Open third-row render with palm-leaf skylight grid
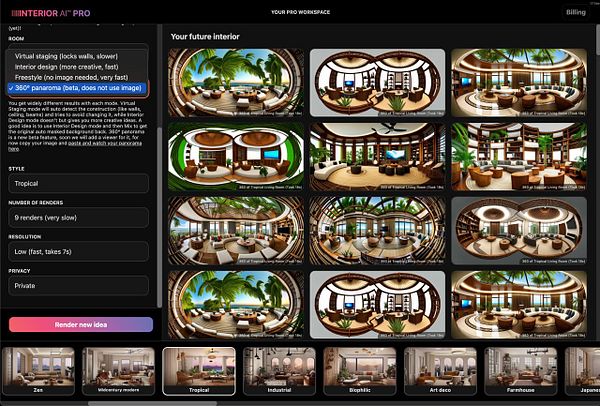The image size is (600, 406). pyautogui.click(x=377, y=231)
